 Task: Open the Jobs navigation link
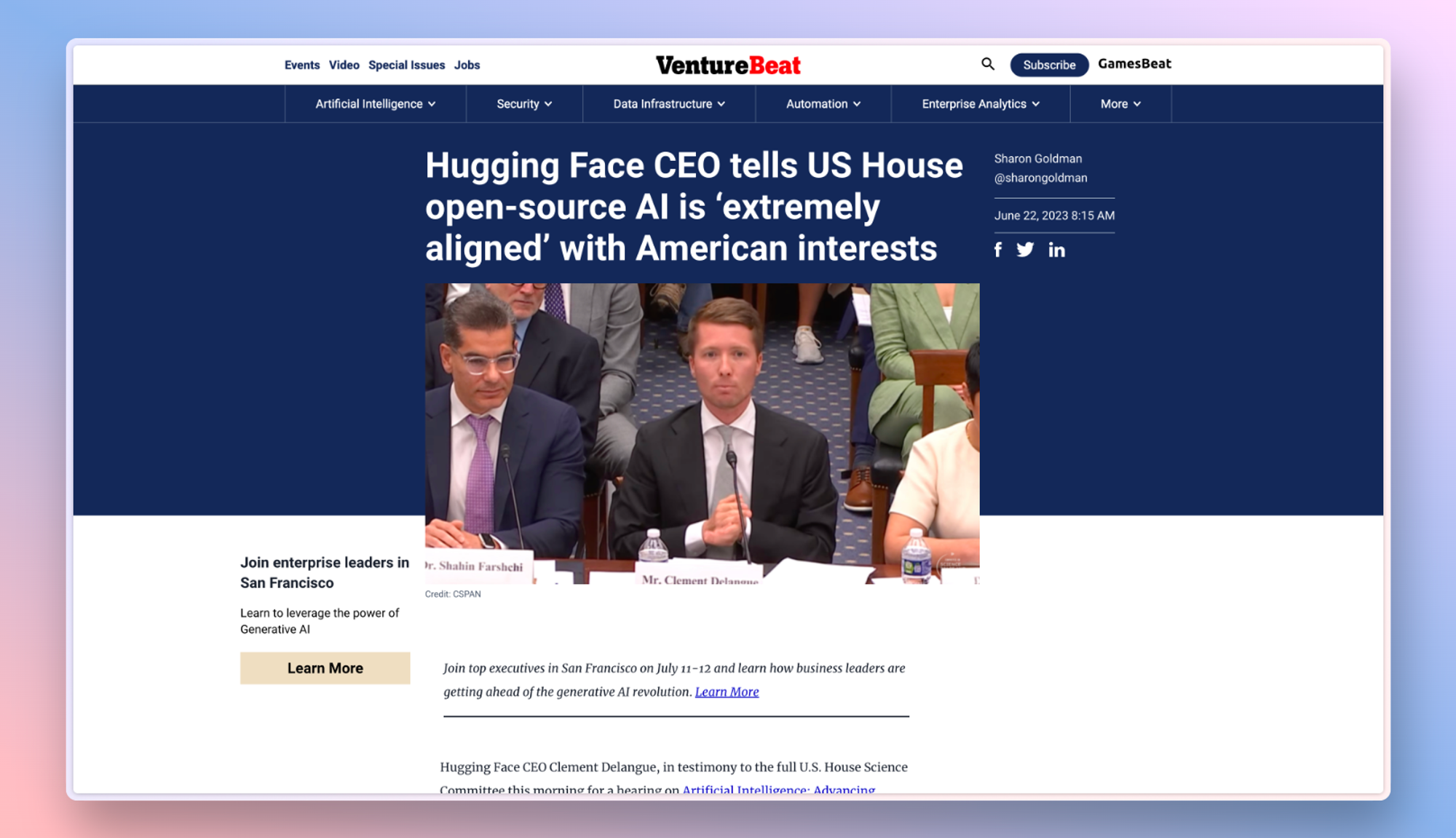point(467,65)
